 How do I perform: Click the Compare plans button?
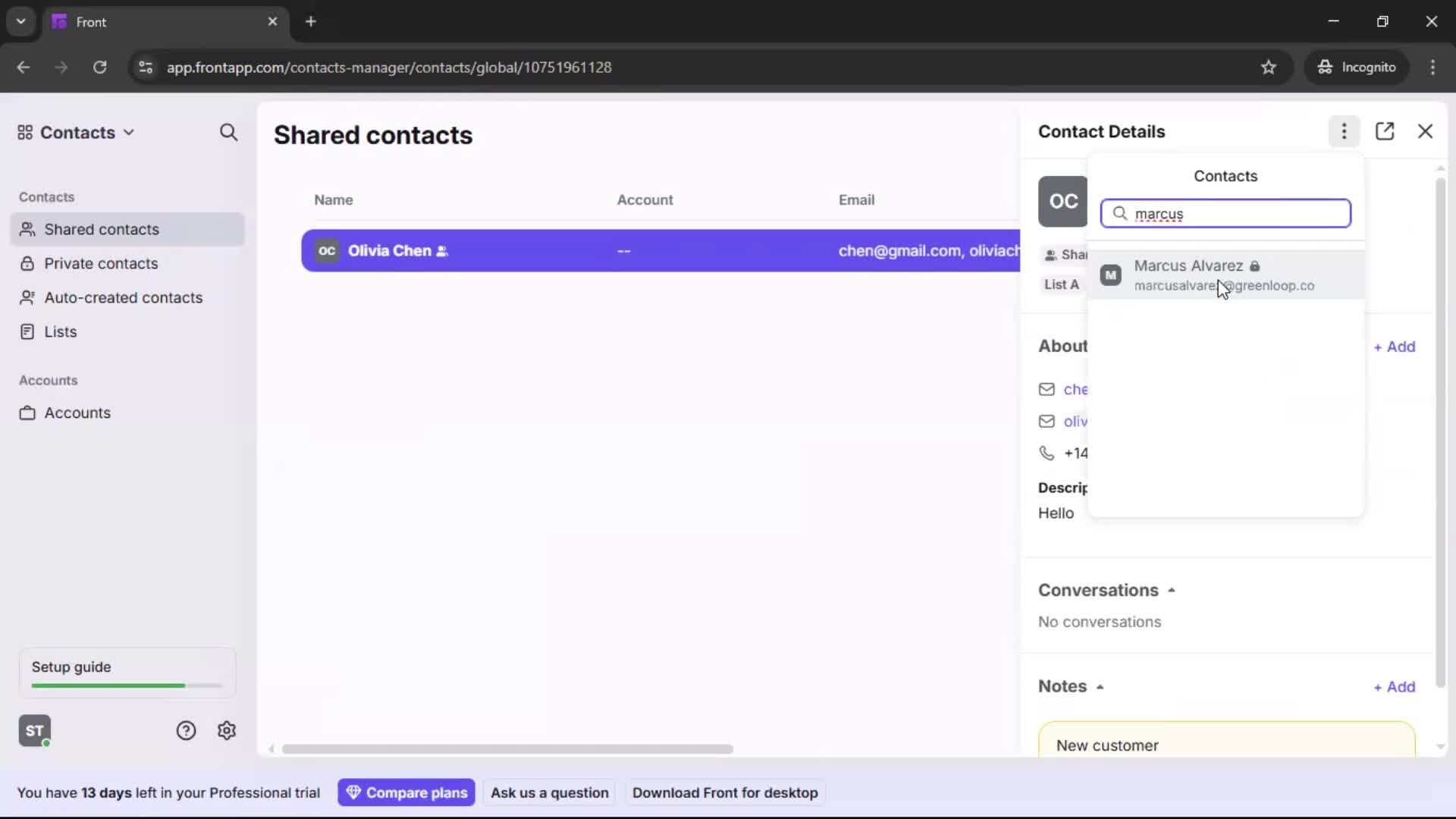406,792
